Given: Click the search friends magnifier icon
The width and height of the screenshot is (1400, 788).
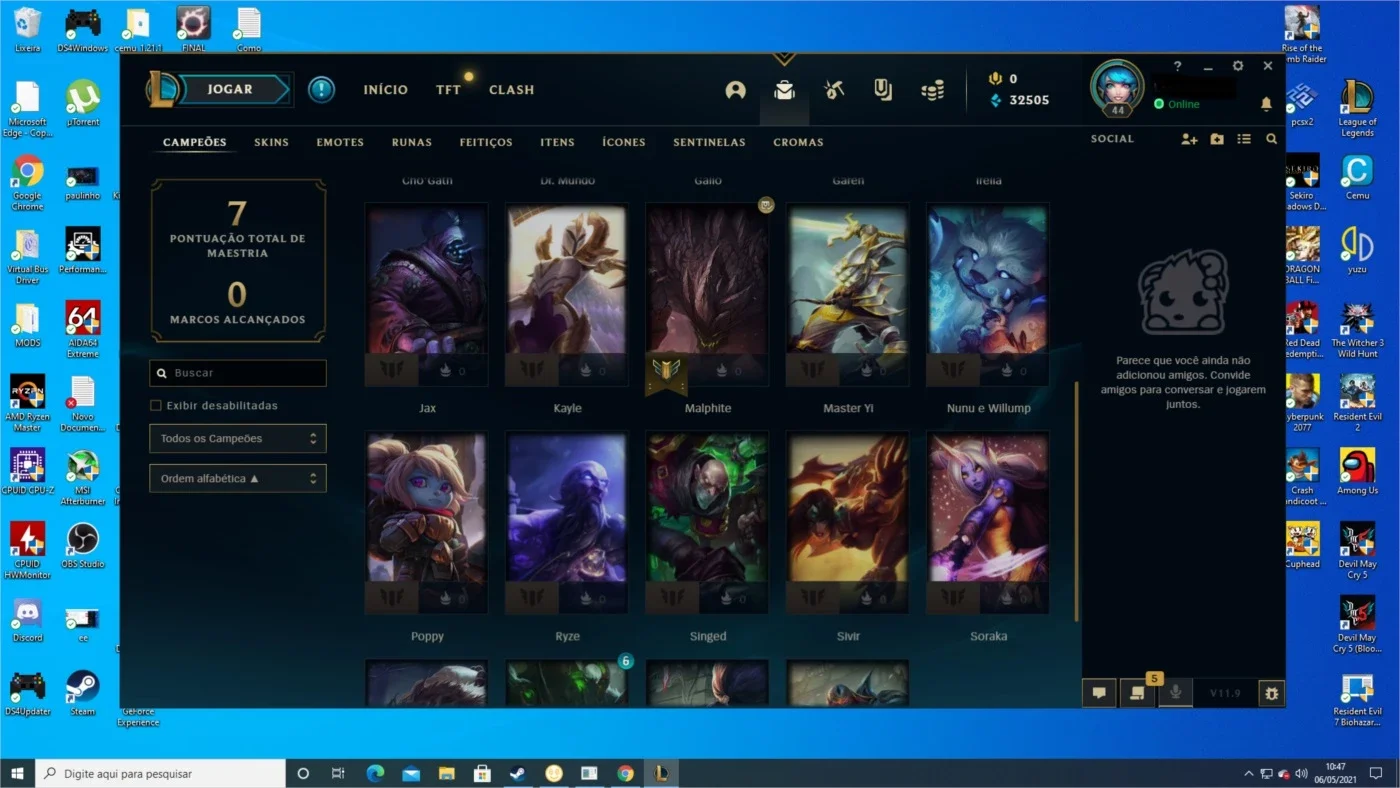Looking at the screenshot, I should point(1272,139).
